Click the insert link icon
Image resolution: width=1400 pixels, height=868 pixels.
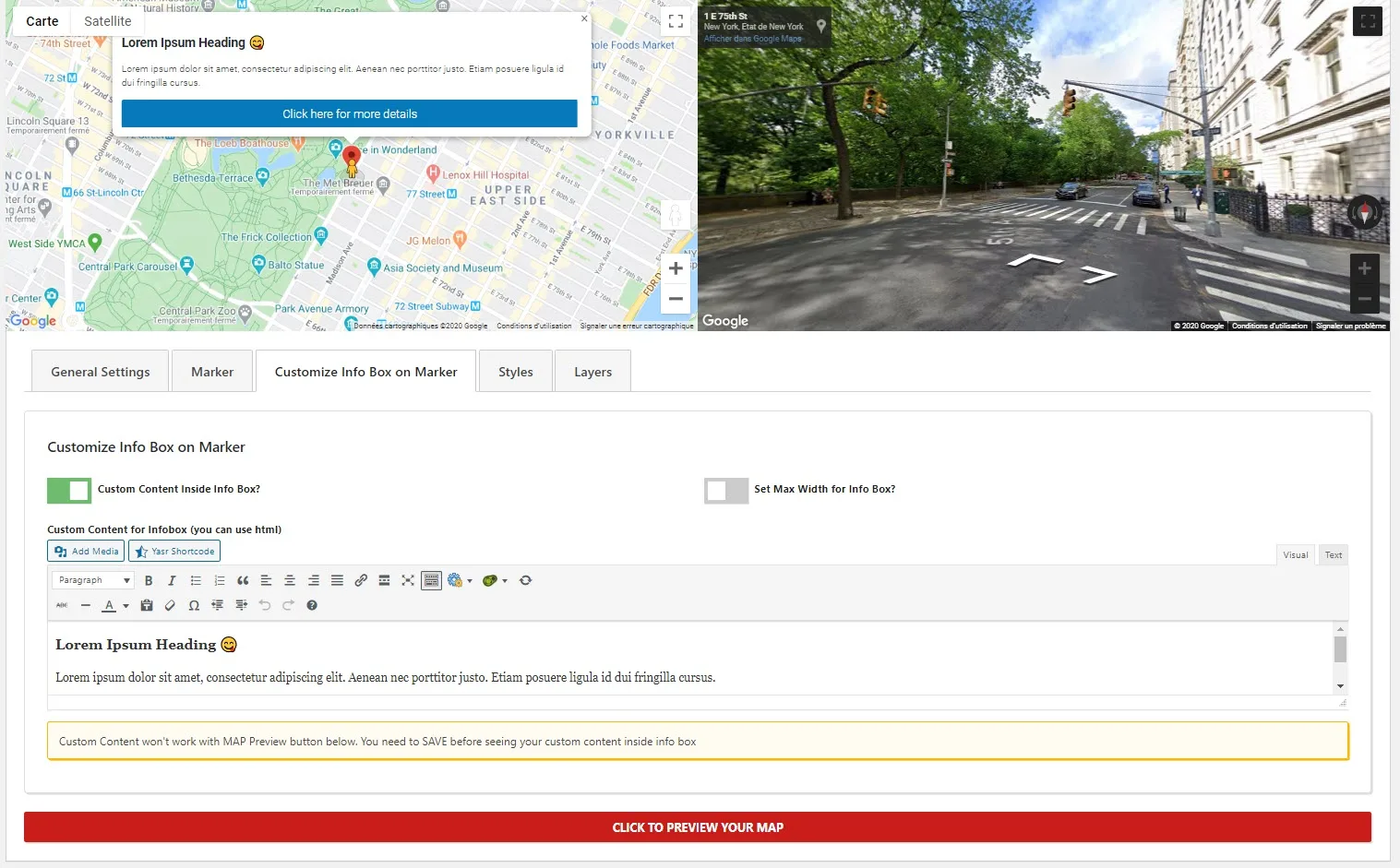point(361,580)
